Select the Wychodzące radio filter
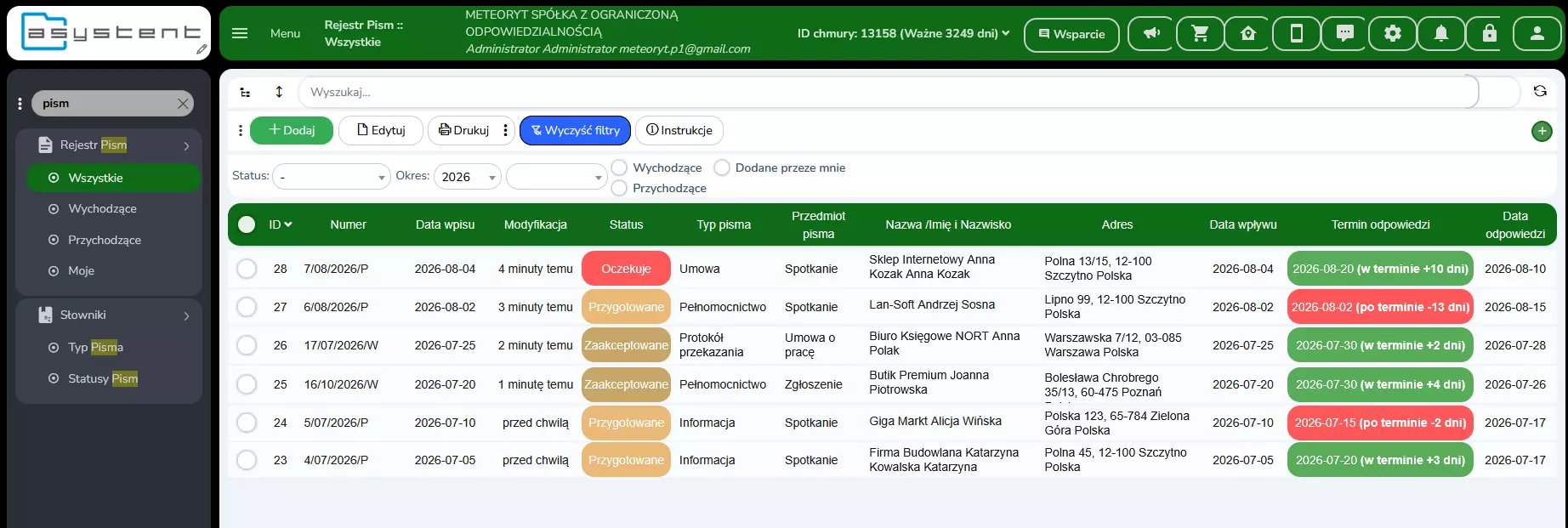The image size is (1568, 528). (620, 167)
